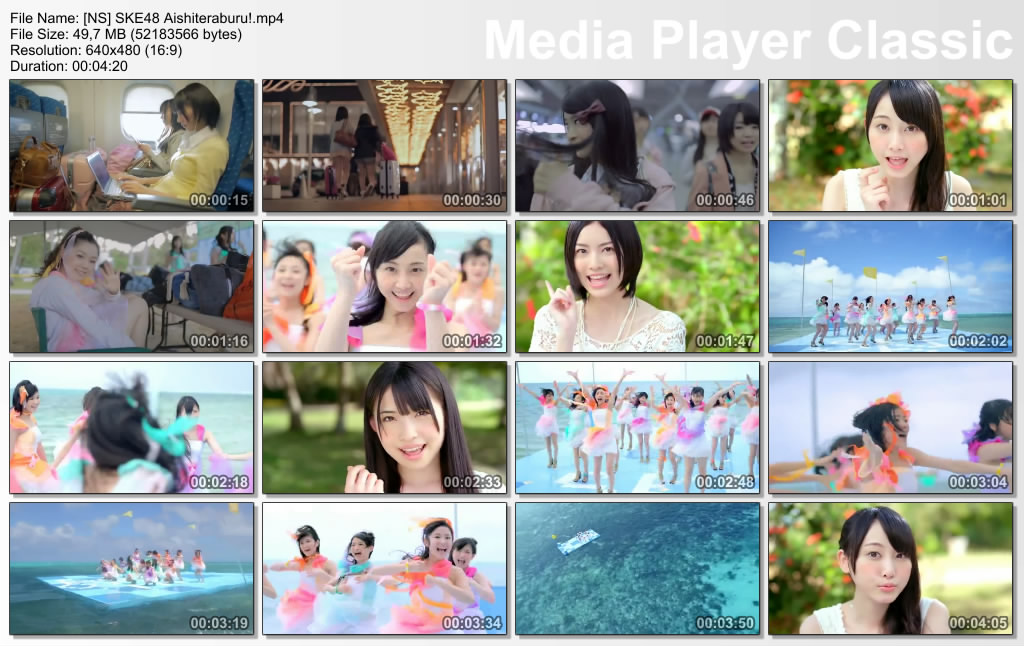Open the 00:02:48 group dance frame
The width and height of the screenshot is (1024, 646).
coord(637,428)
